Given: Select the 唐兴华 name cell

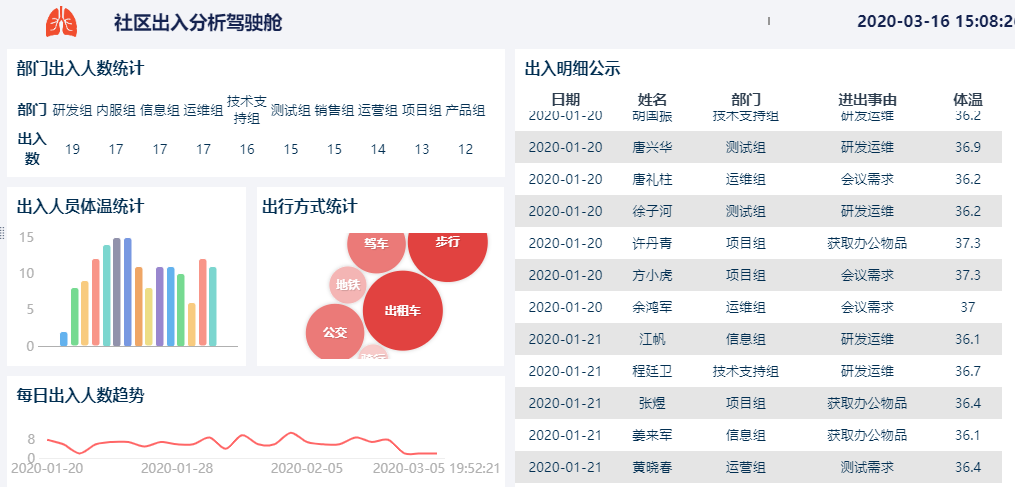Looking at the screenshot, I should pyautogui.click(x=652, y=147).
